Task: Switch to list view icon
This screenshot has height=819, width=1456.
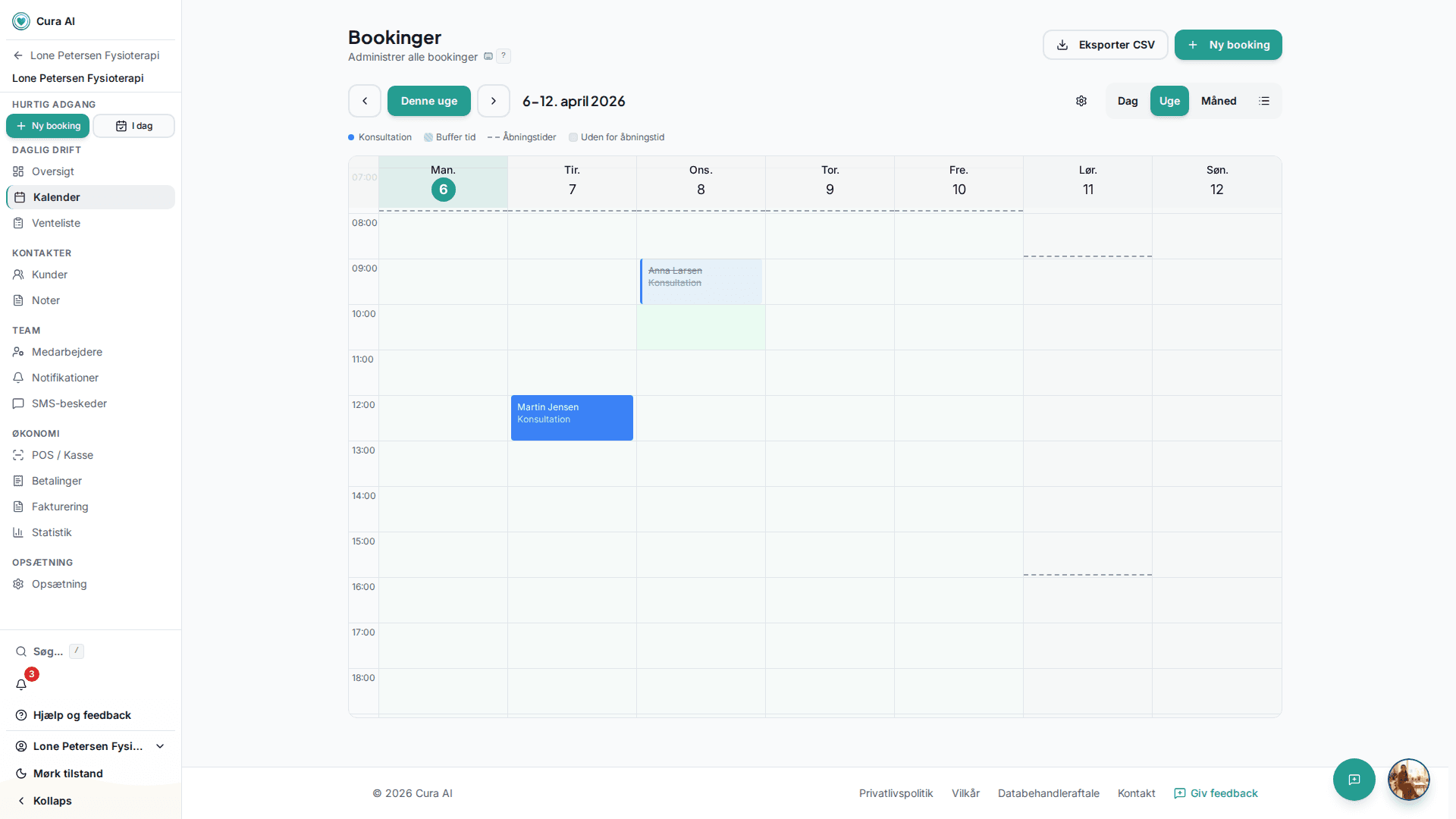Action: pyautogui.click(x=1264, y=101)
